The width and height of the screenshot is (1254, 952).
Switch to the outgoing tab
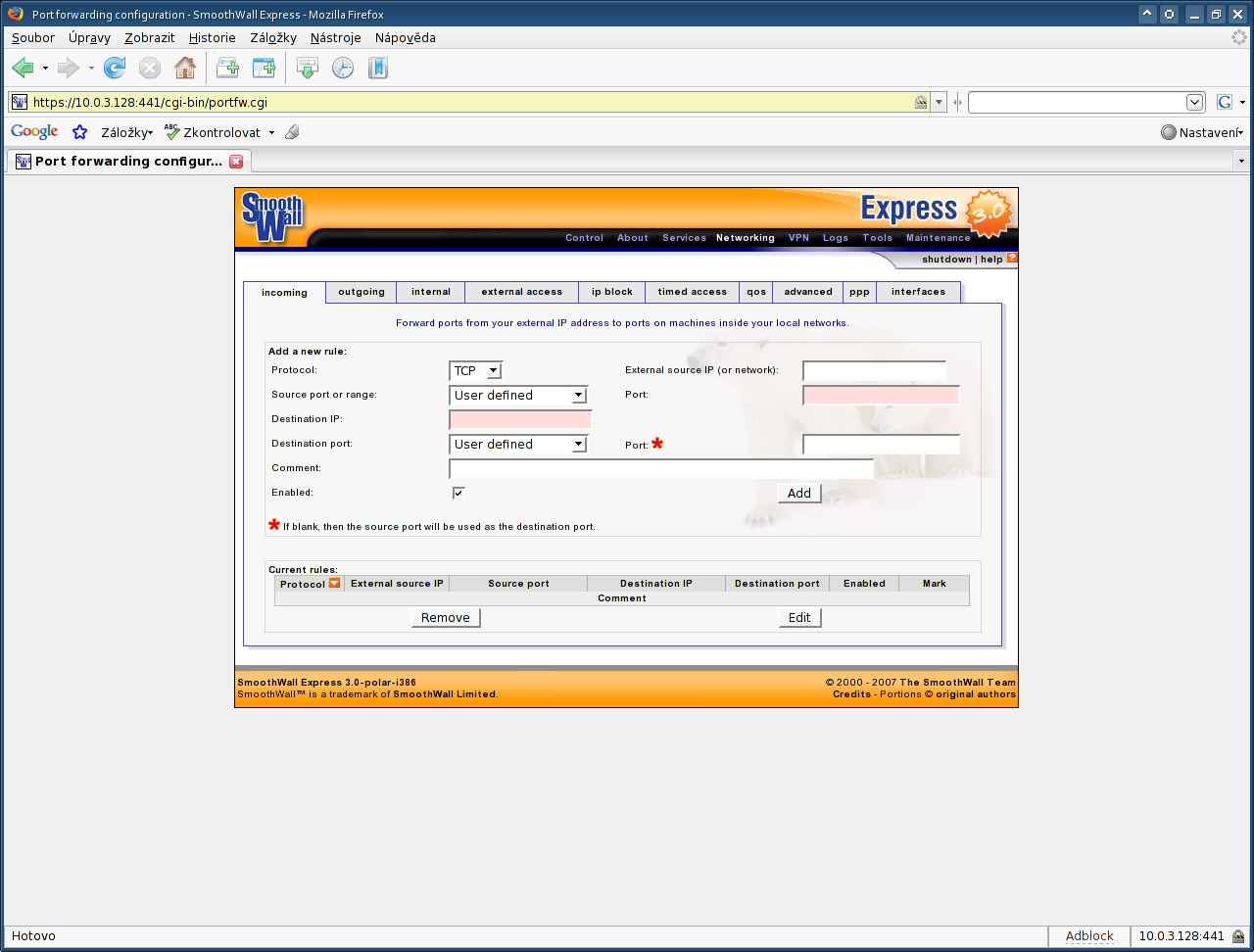click(362, 292)
